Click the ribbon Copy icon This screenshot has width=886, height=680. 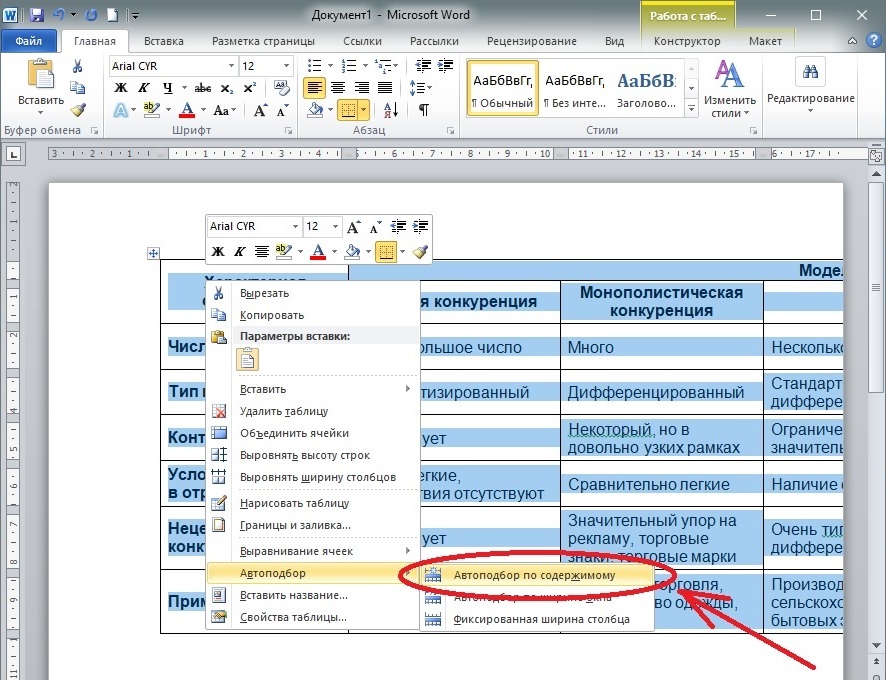click(77, 88)
